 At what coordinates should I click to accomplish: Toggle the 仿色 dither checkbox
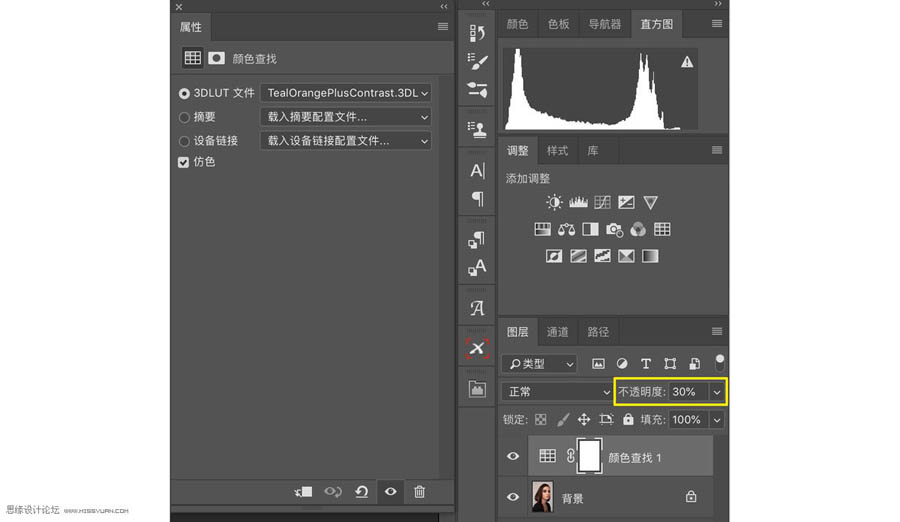[184, 162]
